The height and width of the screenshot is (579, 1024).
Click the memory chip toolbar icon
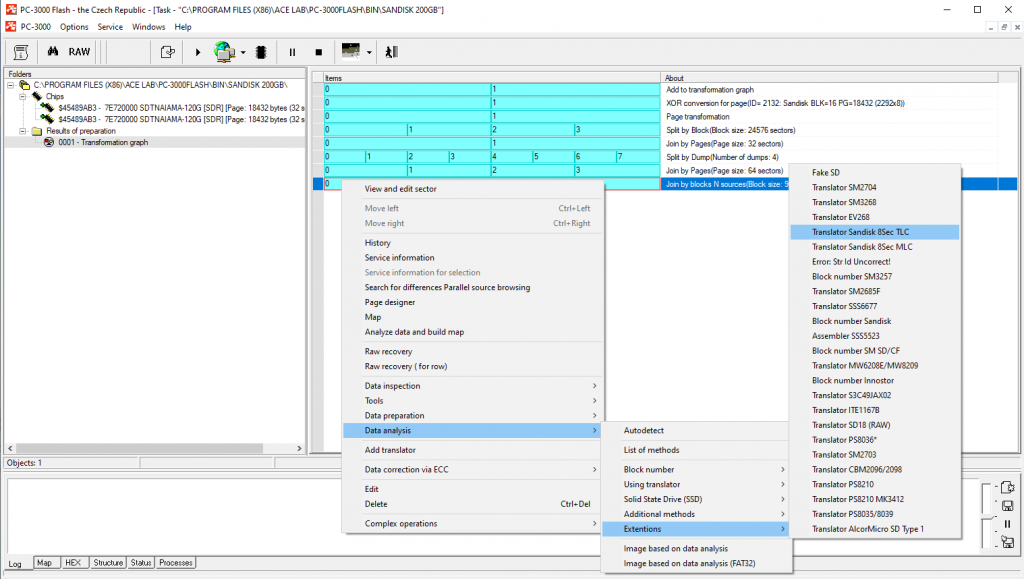pos(261,52)
